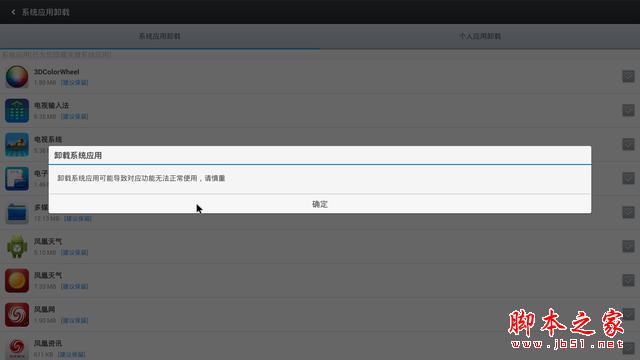Tick the checkbox in the folder-icon 多媒 row

pyautogui.click(x=628, y=212)
